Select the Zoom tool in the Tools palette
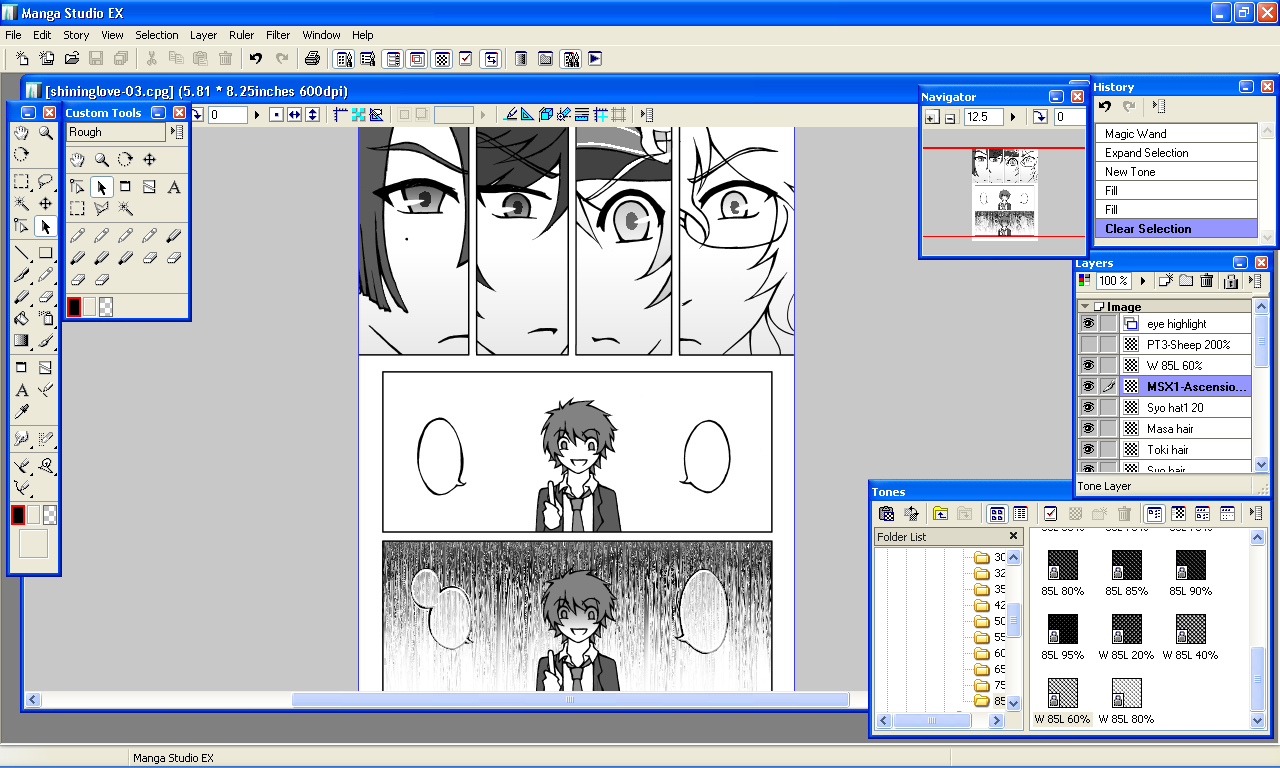The height and width of the screenshot is (768, 1280). pos(45,133)
